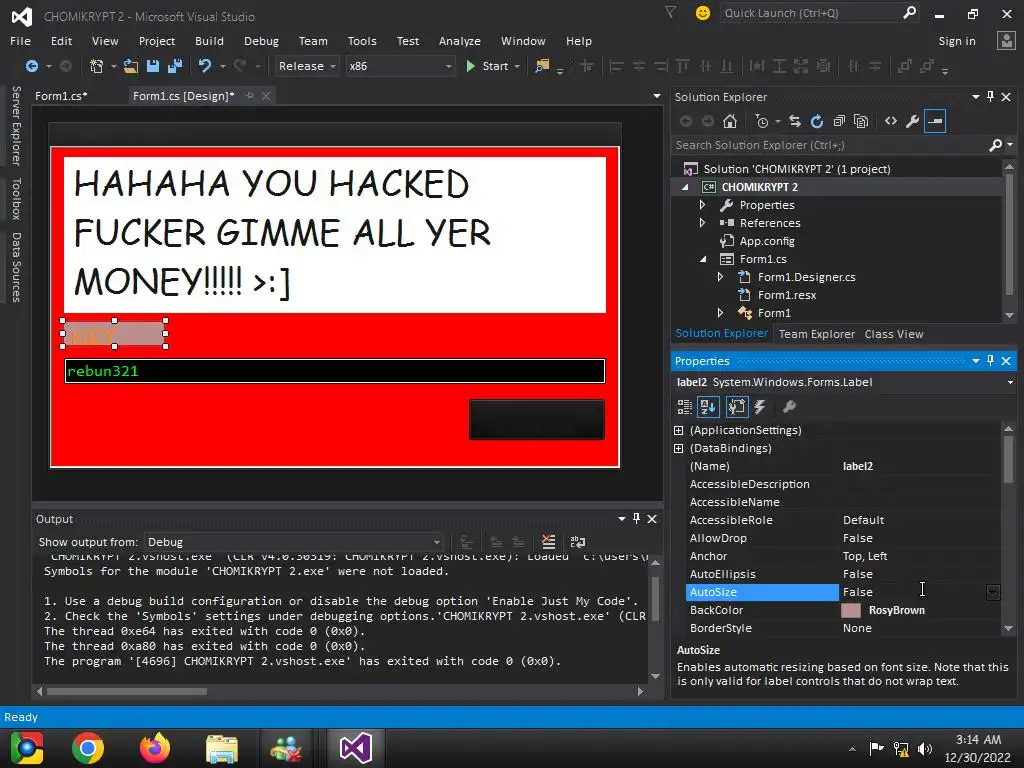
Task: Click the Output horizontal scrollbar thumb
Action: [x=127, y=691]
